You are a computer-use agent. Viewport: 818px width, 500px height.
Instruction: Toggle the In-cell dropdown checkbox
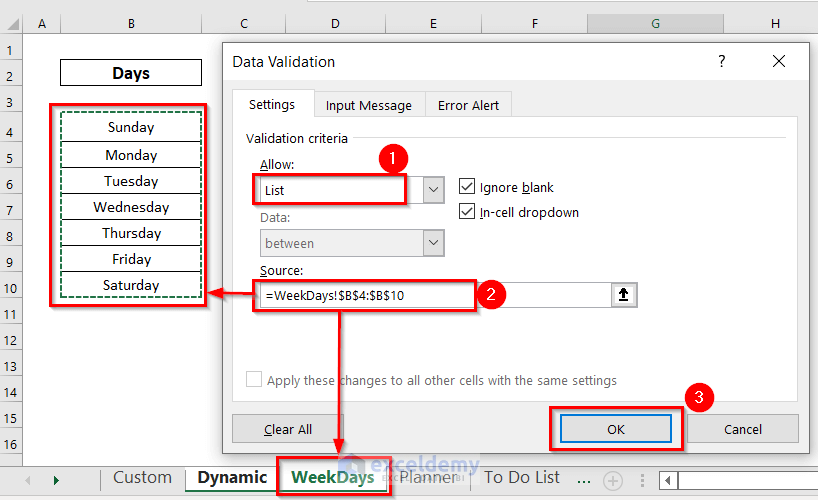point(467,211)
